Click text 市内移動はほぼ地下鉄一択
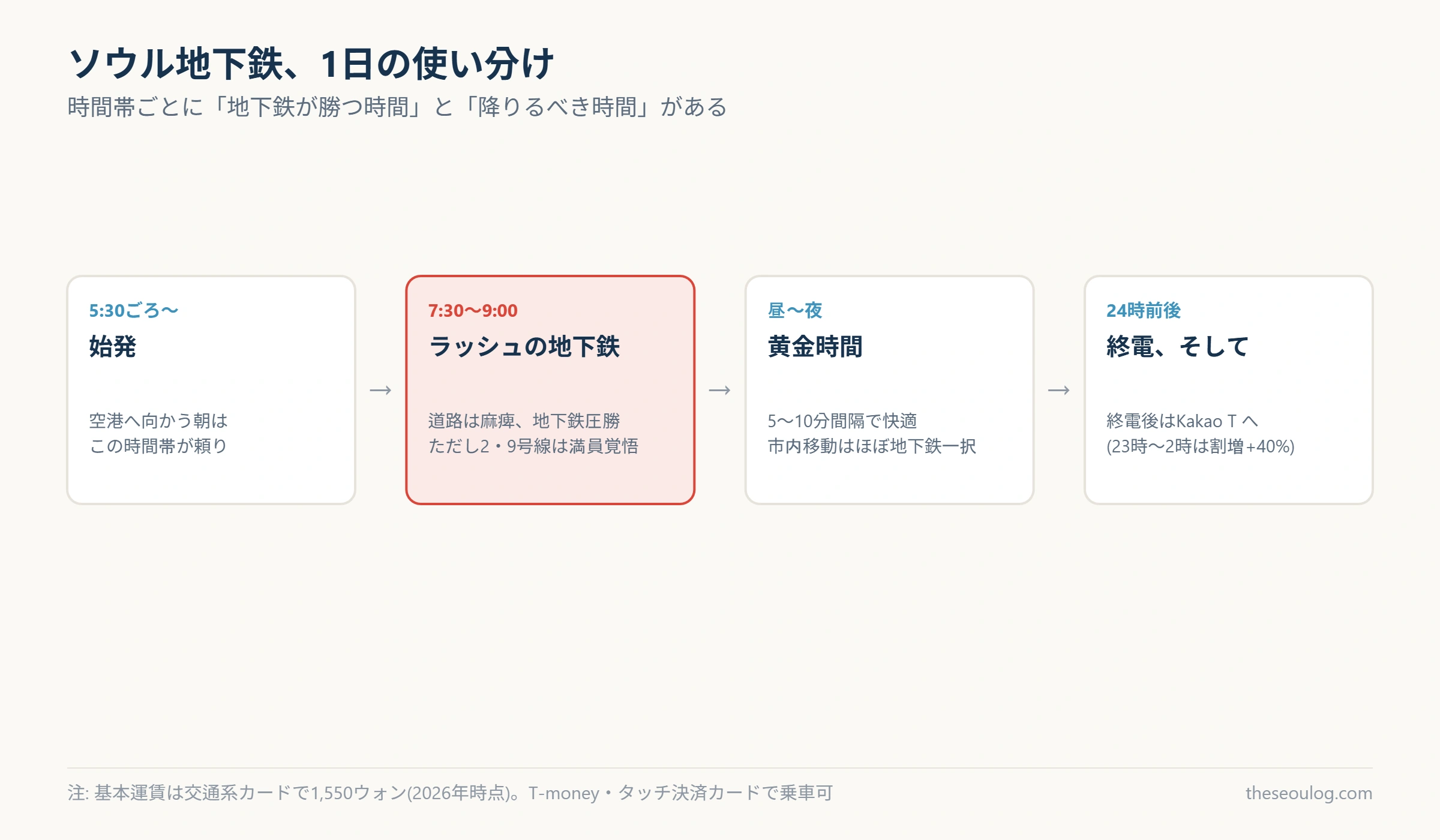The width and height of the screenshot is (1440, 840). [871, 446]
